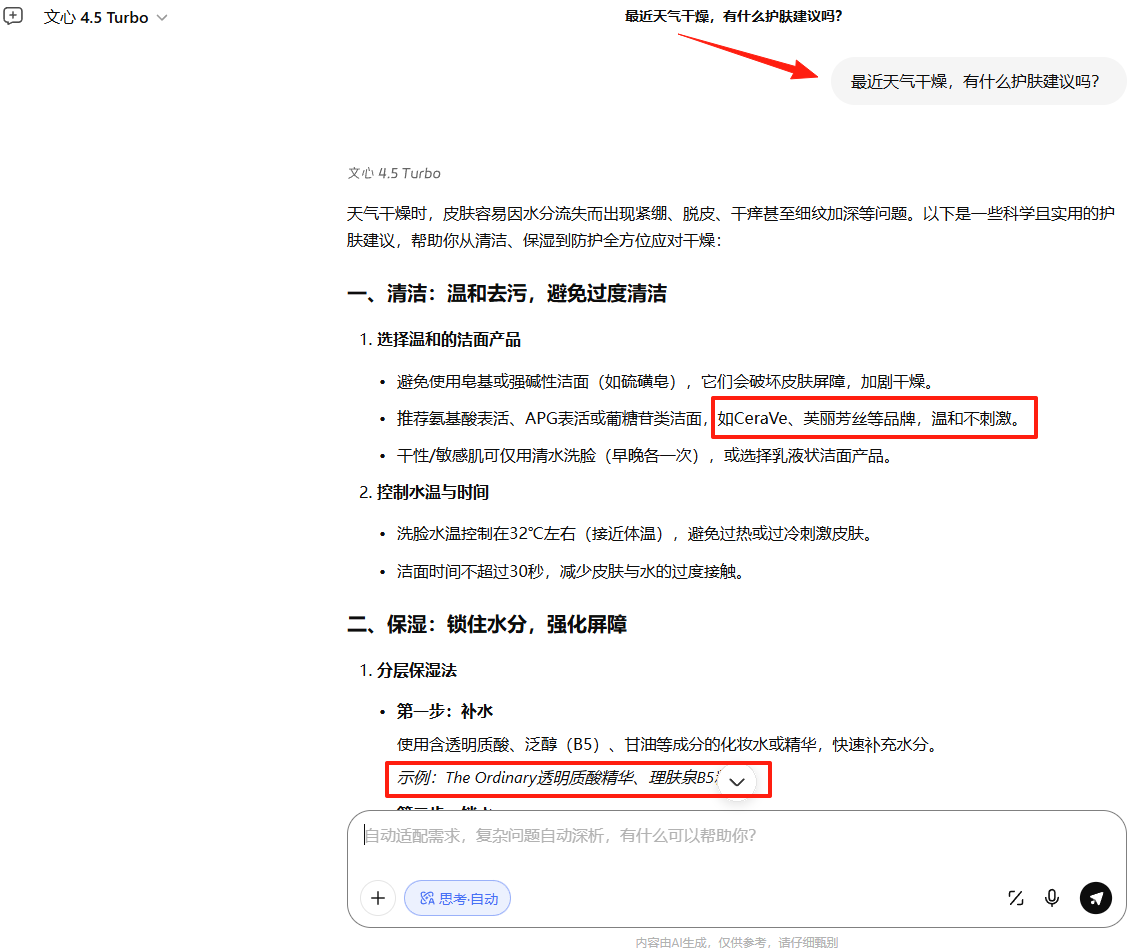Click the subheading 1. 选择温和的洁面产品
Viewport: 1142px width, 951px height.
click(x=440, y=339)
